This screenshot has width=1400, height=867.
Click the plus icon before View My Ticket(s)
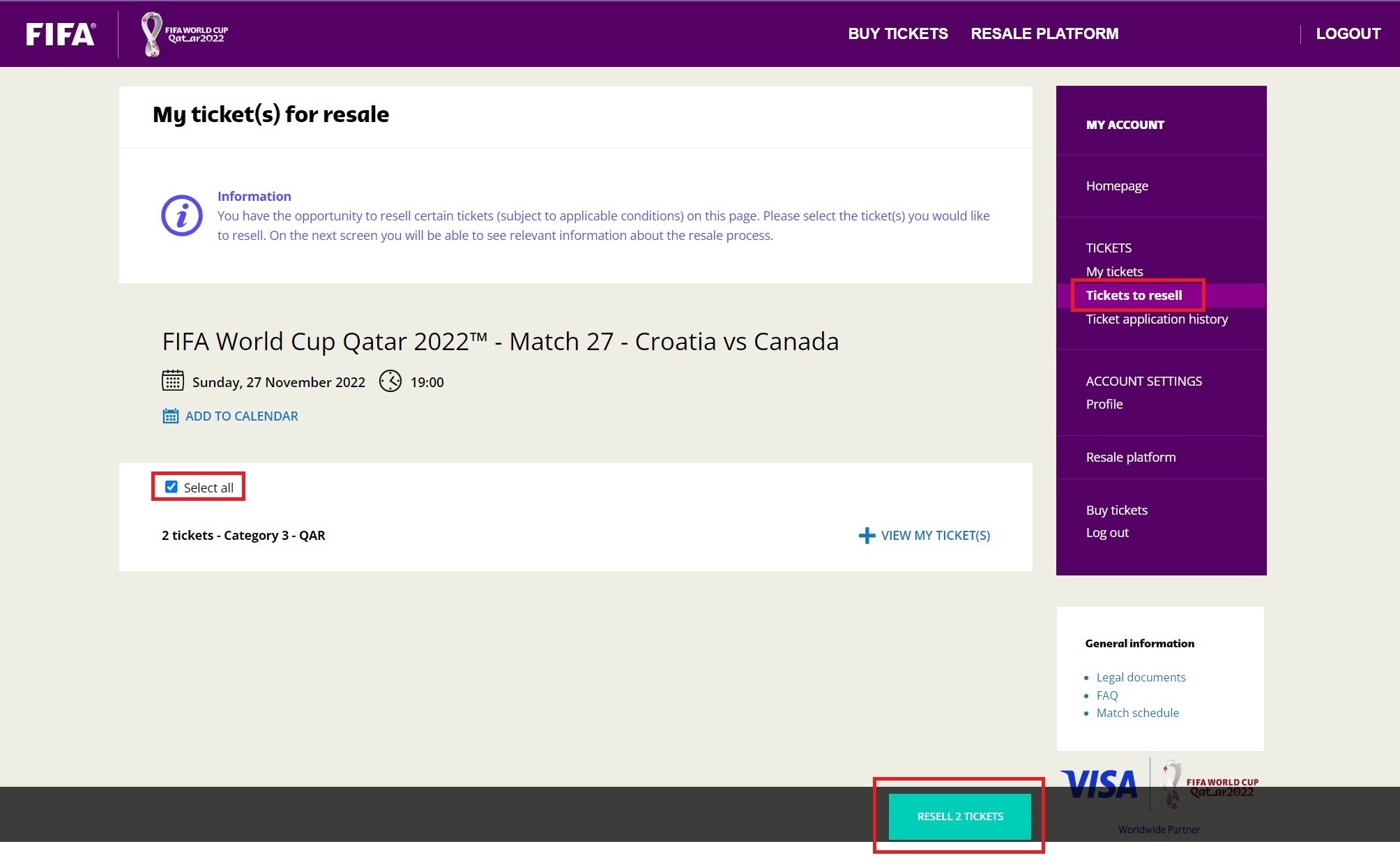[x=867, y=536]
